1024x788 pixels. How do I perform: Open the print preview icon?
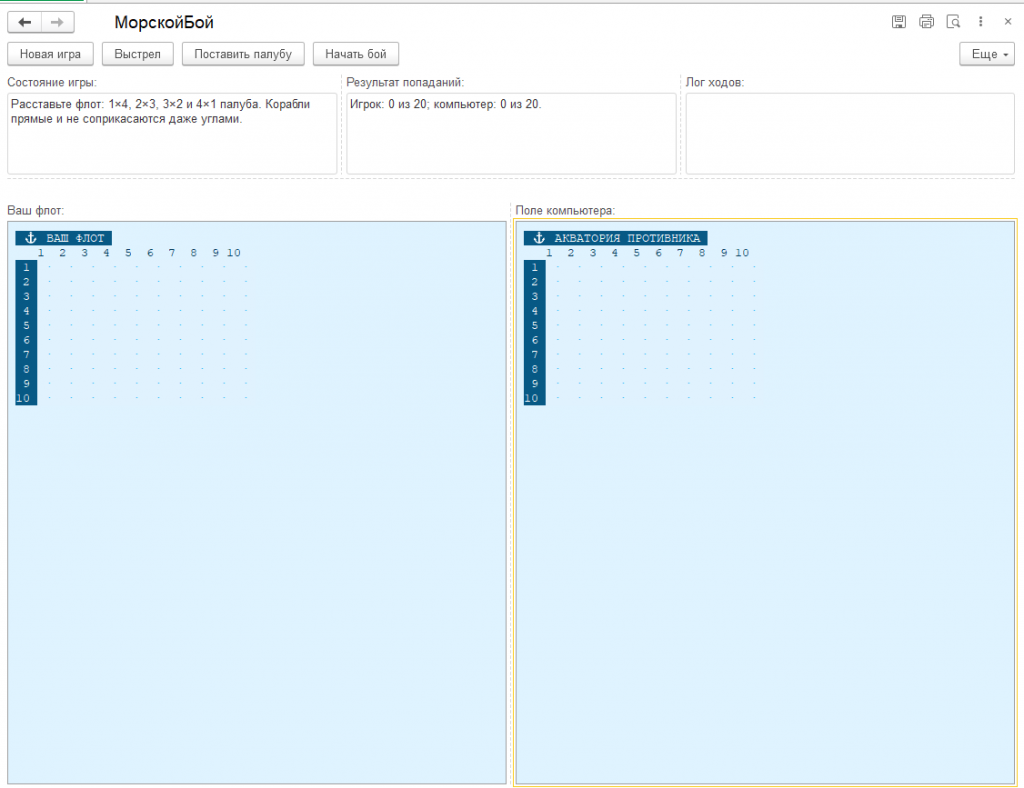click(953, 22)
